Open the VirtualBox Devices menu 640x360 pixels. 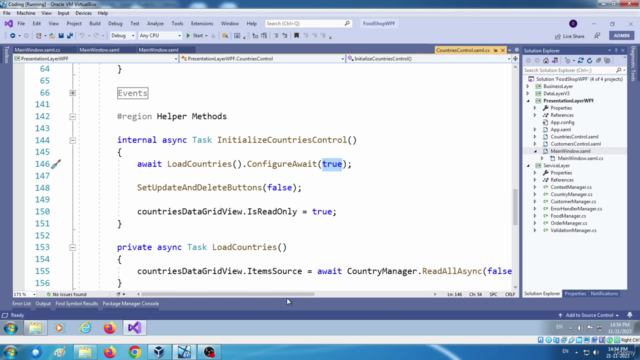tap(83, 13)
